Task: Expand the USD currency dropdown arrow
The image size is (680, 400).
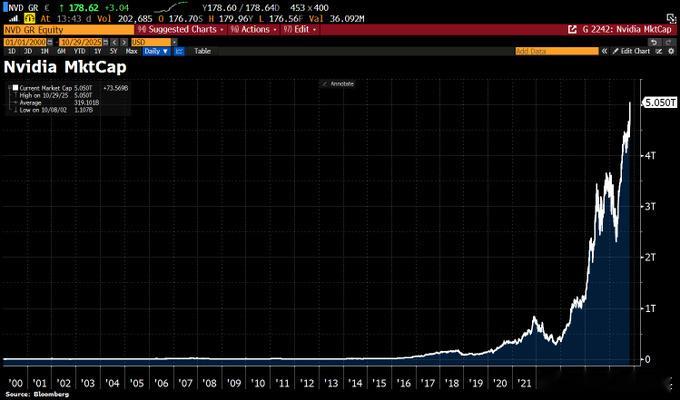Action: pos(174,42)
